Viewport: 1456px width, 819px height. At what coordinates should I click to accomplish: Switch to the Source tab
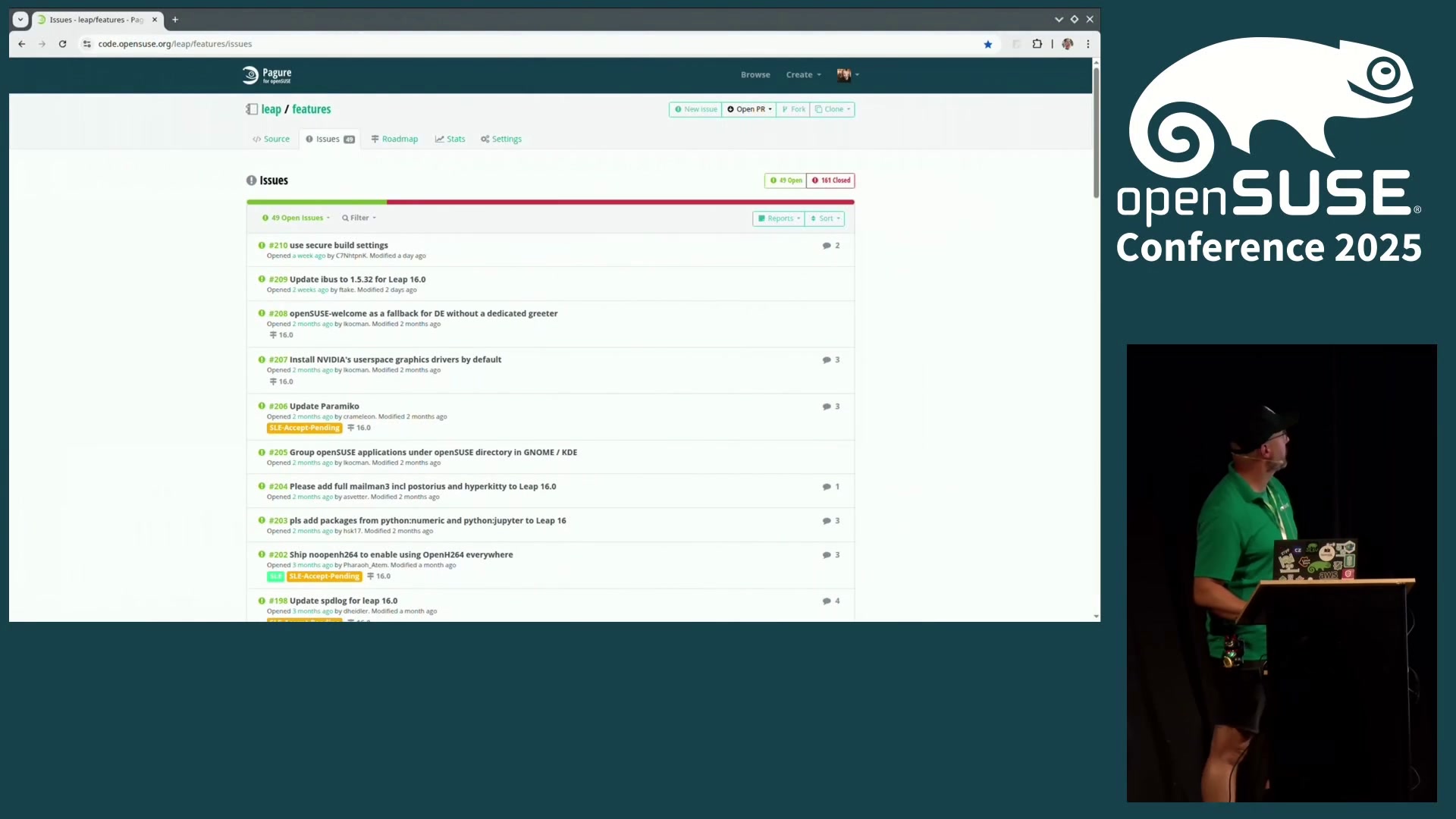(x=271, y=140)
